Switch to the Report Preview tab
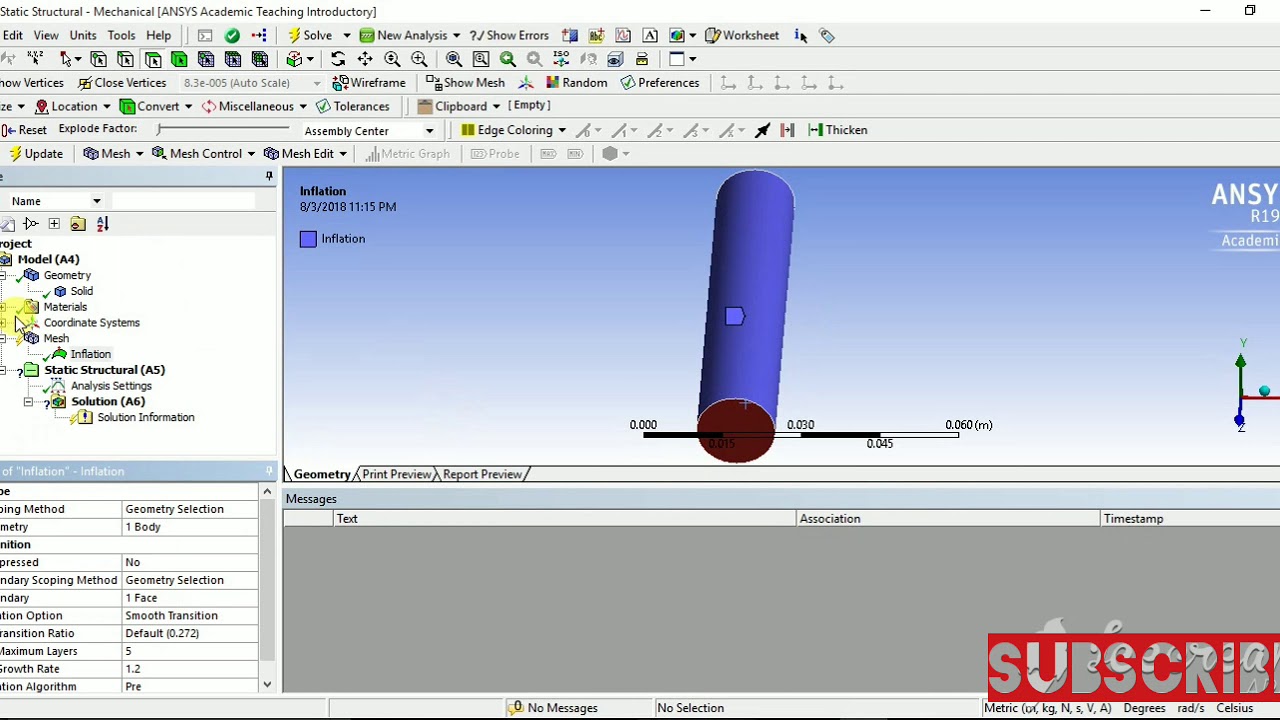Viewport: 1280px width, 720px height. pos(482,474)
